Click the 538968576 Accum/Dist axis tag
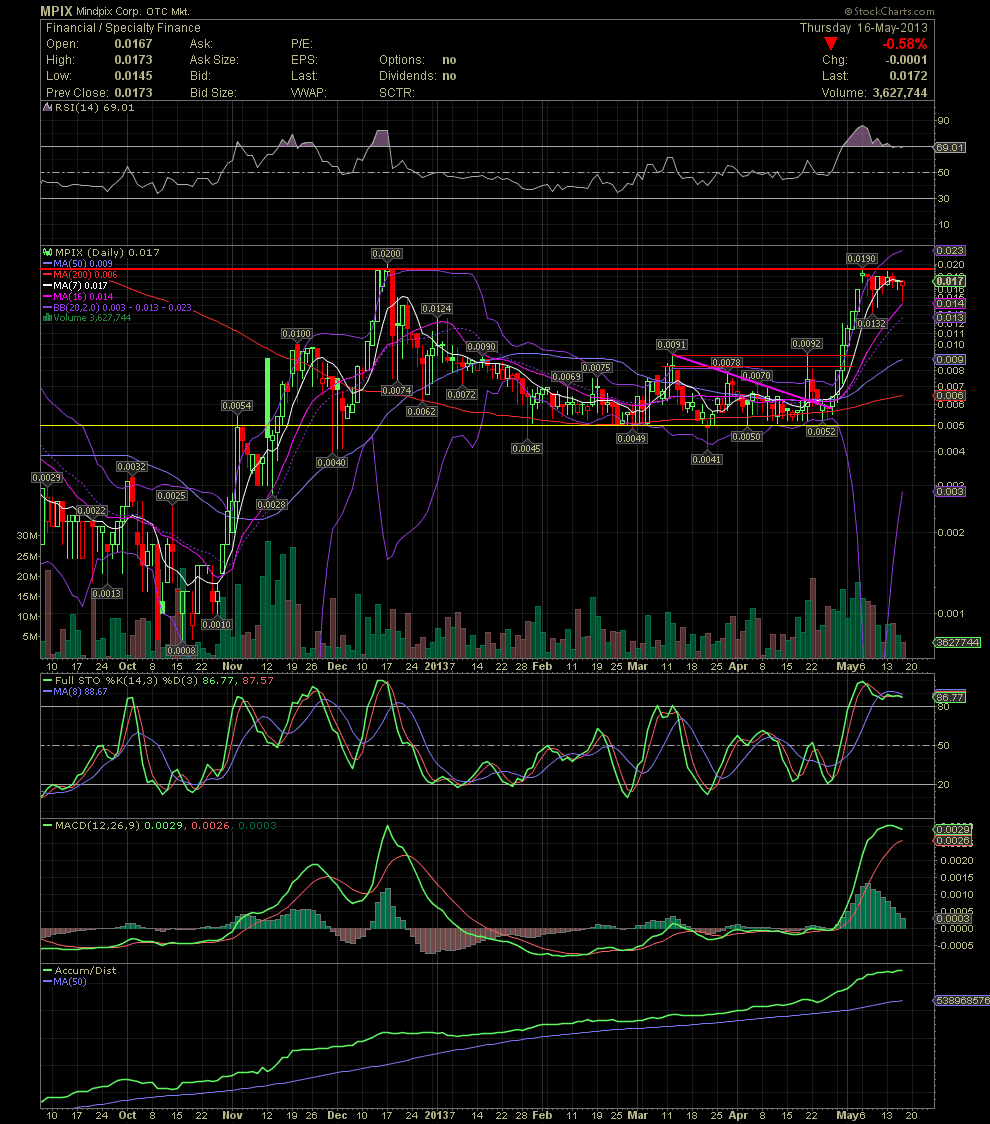The height and width of the screenshot is (1124, 990). point(962,1000)
